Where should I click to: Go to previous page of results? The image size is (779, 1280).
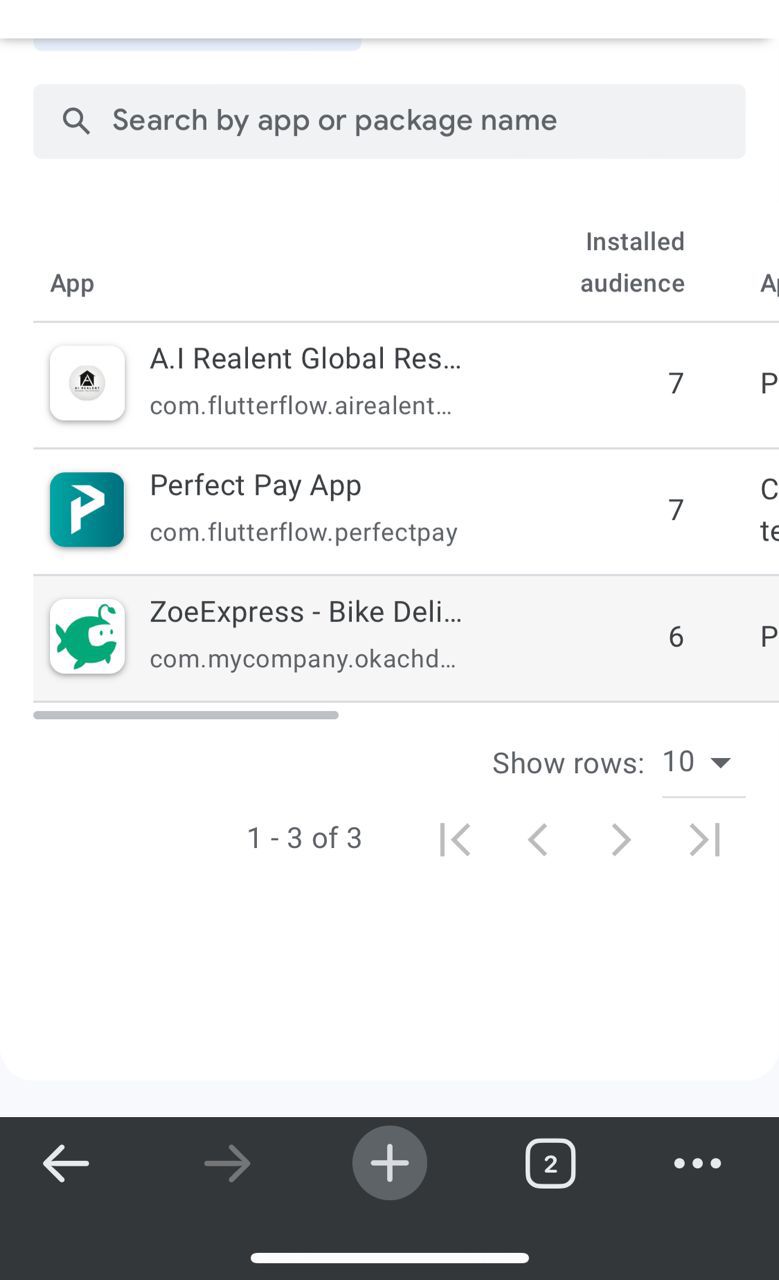click(538, 840)
